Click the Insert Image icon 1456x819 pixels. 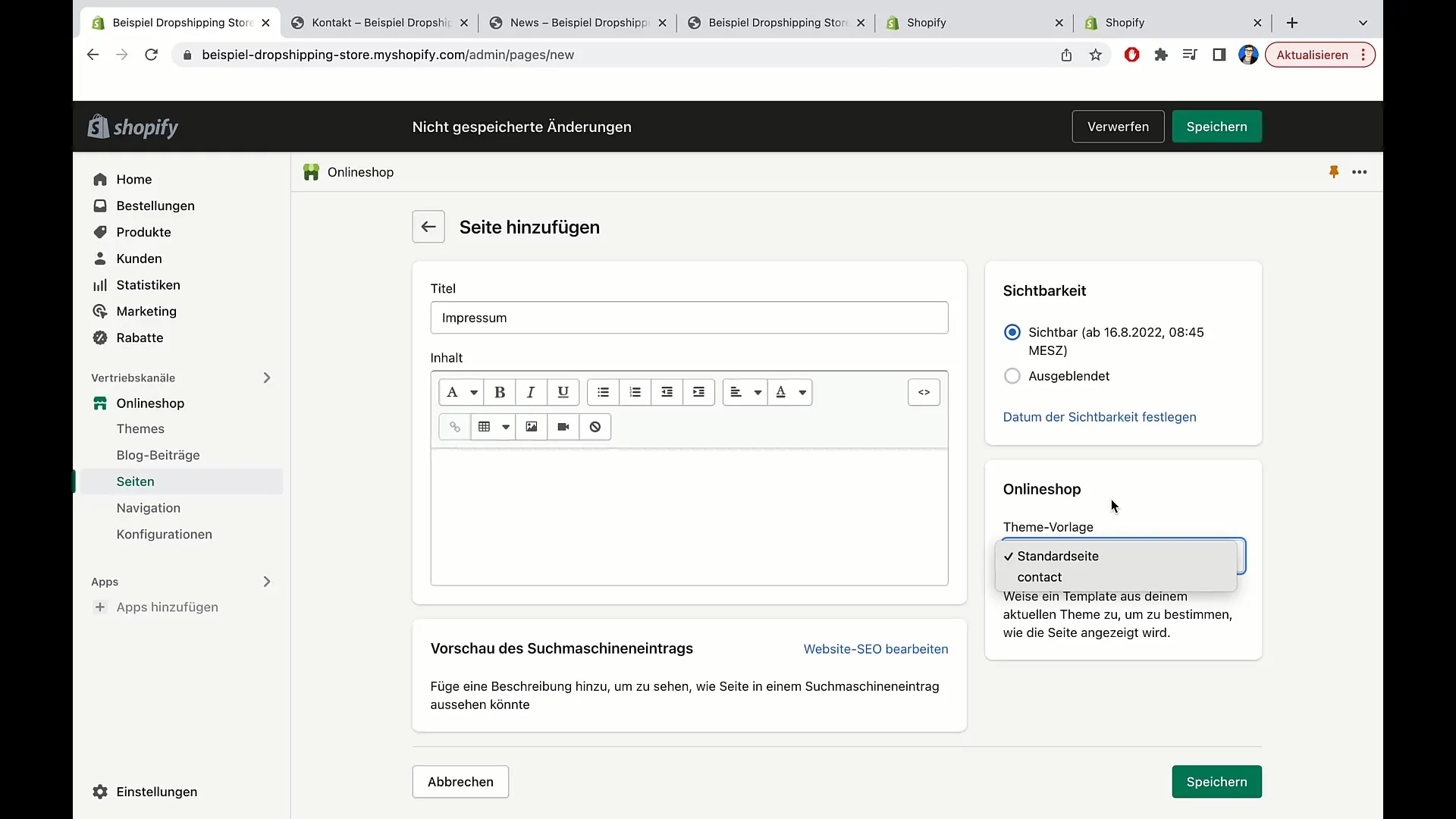[x=531, y=427]
